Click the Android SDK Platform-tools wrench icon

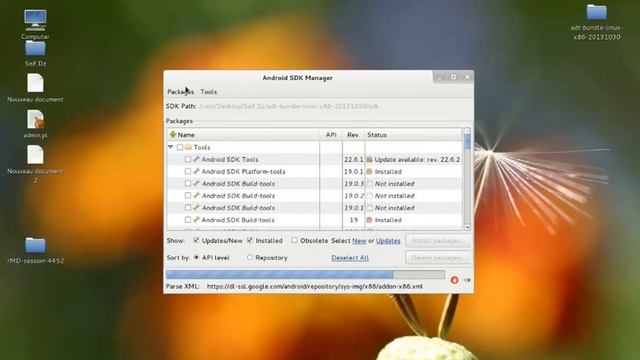coord(196,171)
